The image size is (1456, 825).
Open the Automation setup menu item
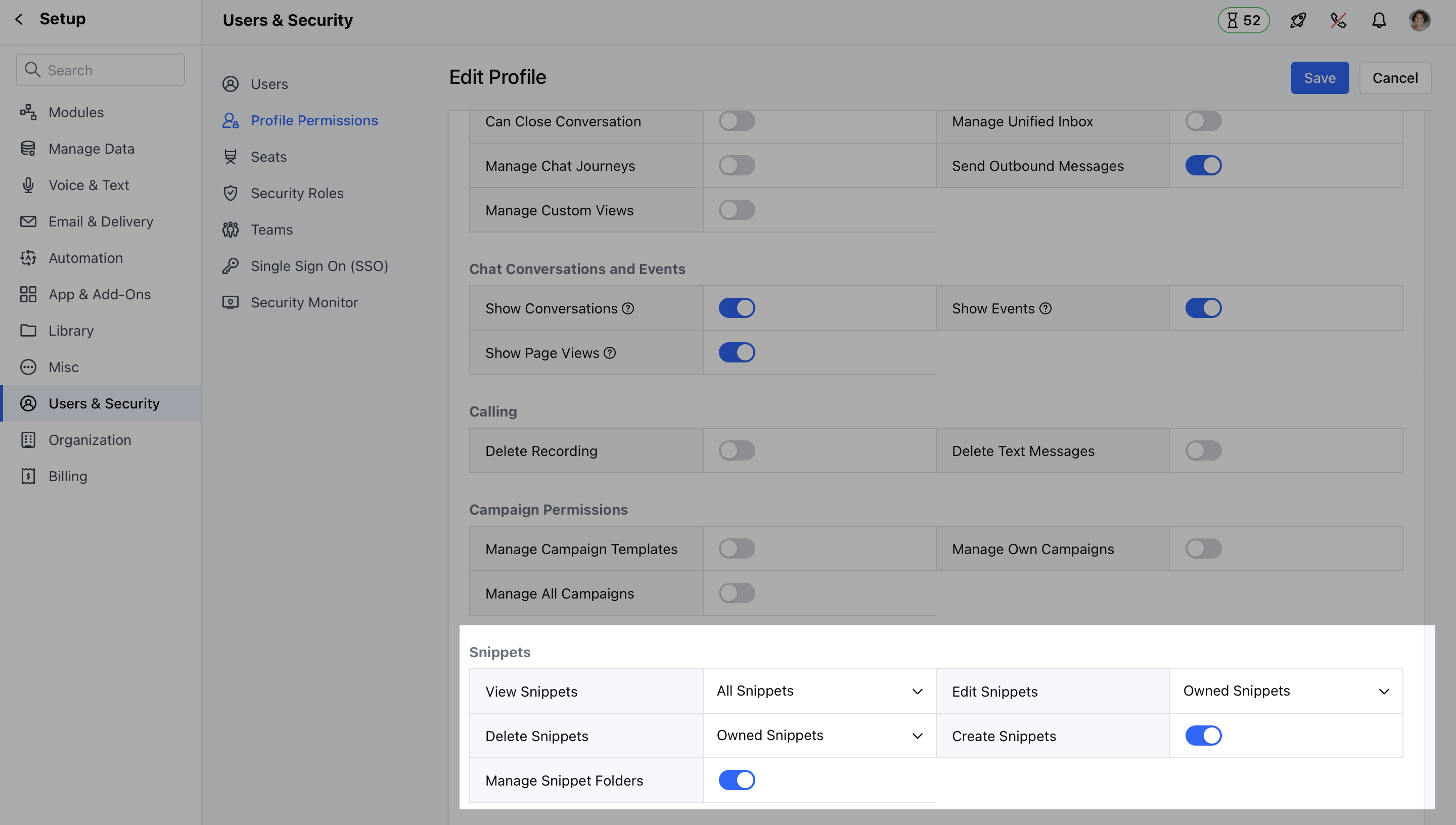pos(85,258)
